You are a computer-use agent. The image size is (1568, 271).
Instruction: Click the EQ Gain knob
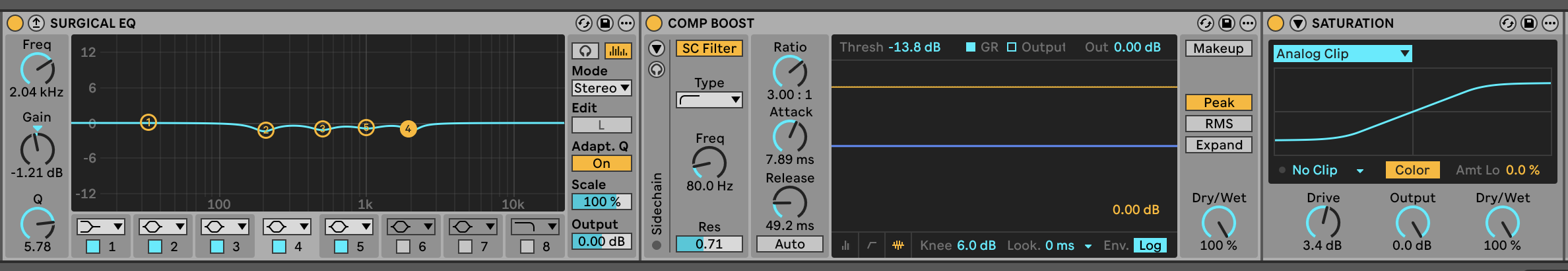(38, 148)
